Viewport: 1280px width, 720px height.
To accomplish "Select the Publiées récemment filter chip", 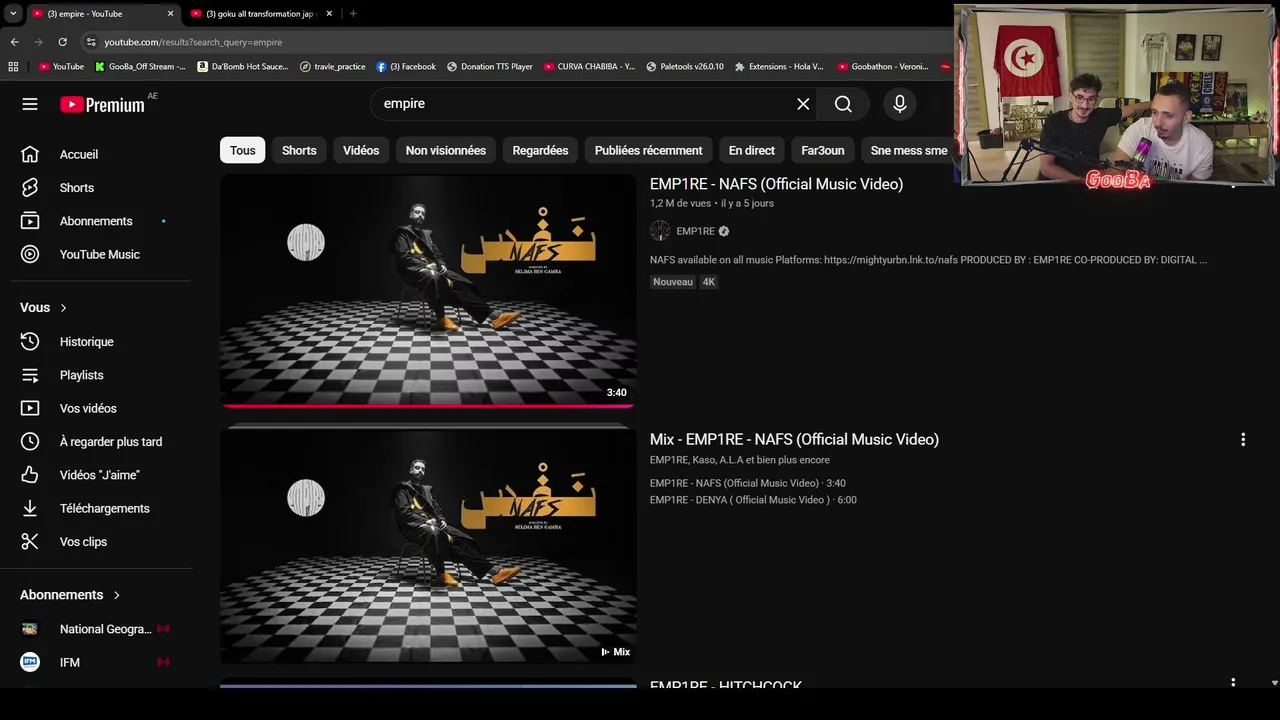I will click(x=648, y=151).
